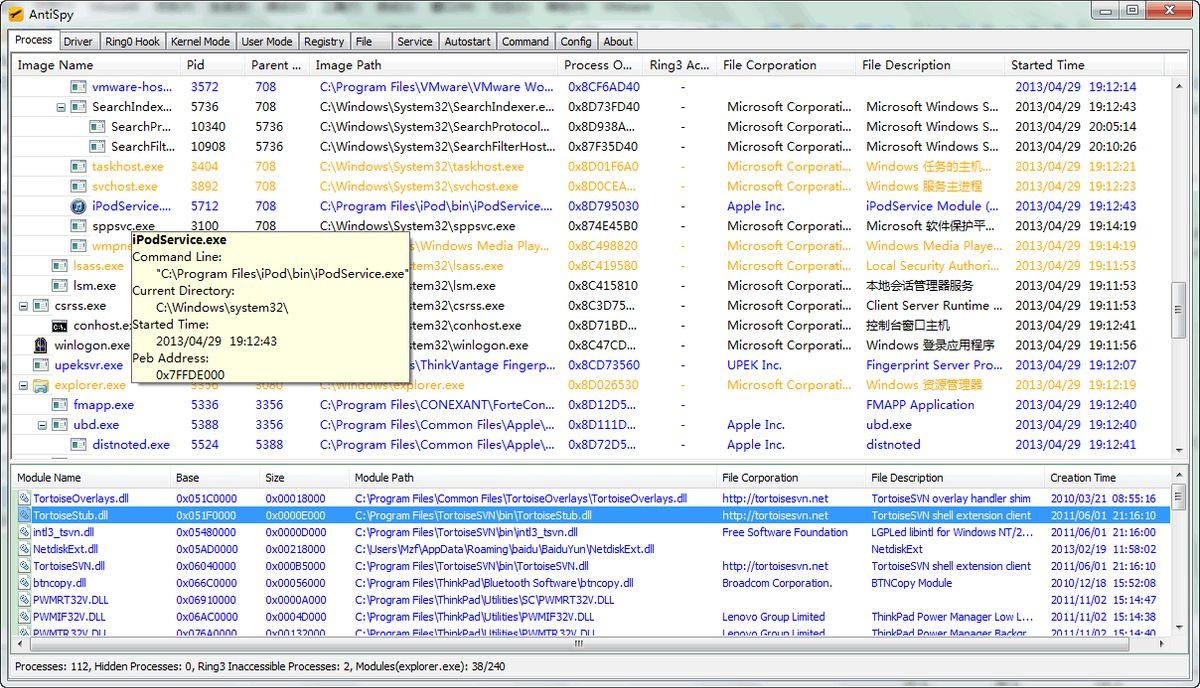Click the 'Broadcom Corporation.' module cell
1200x688 pixels.
pos(777,583)
